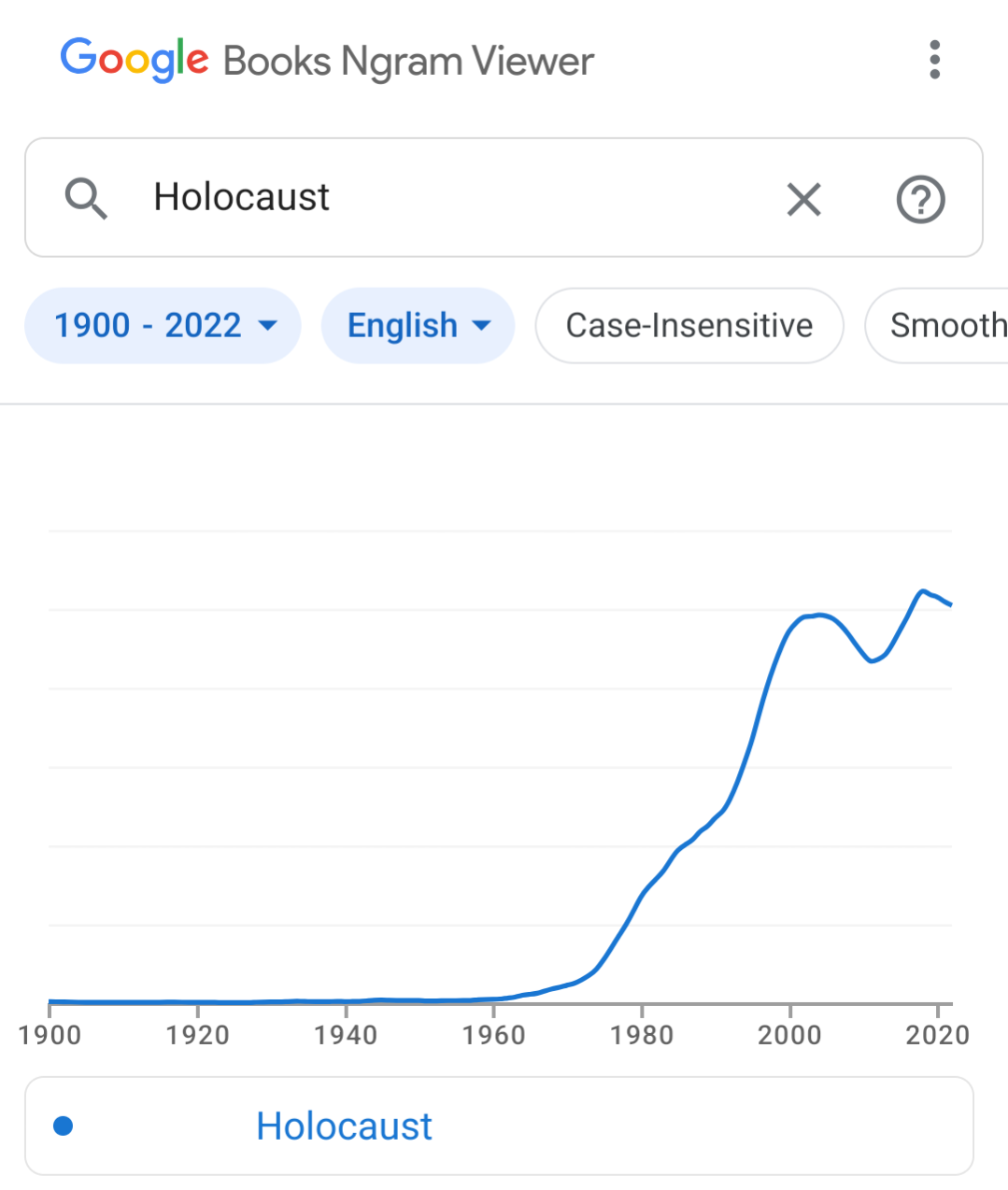Expand the English corpus dropdown
The width and height of the screenshot is (1008, 1190).
click(x=418, y=325)
